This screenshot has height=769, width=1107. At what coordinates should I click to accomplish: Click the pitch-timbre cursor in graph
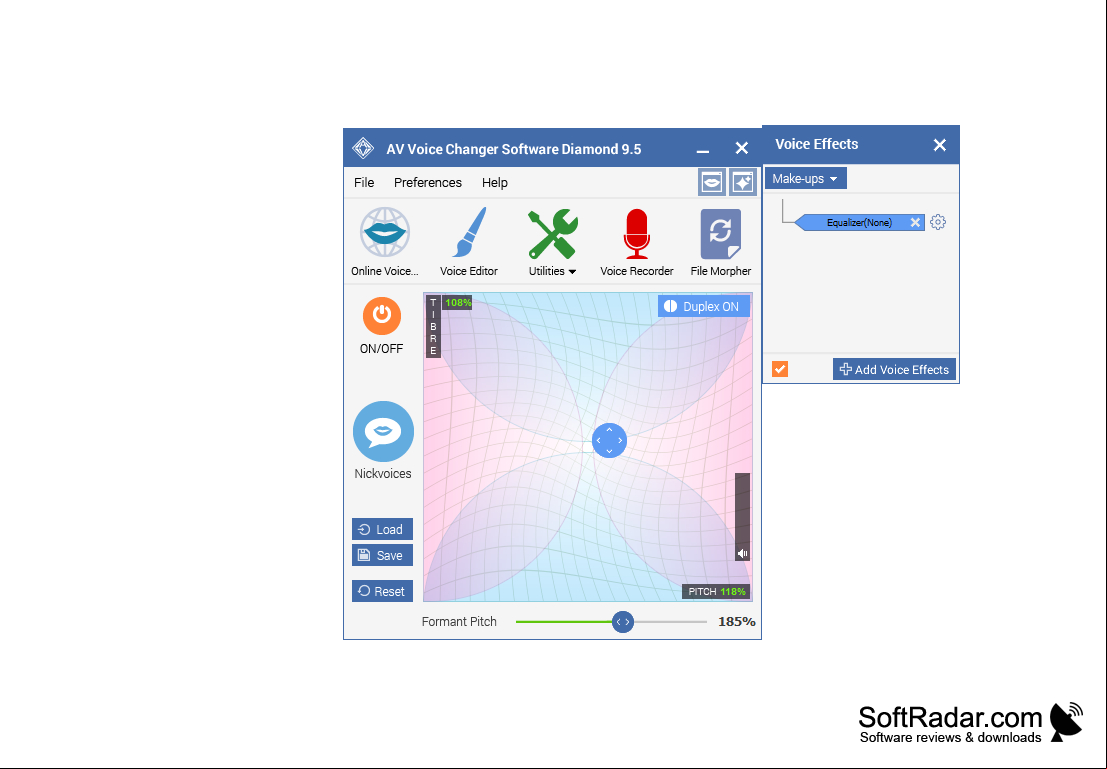tap(609, 441)
